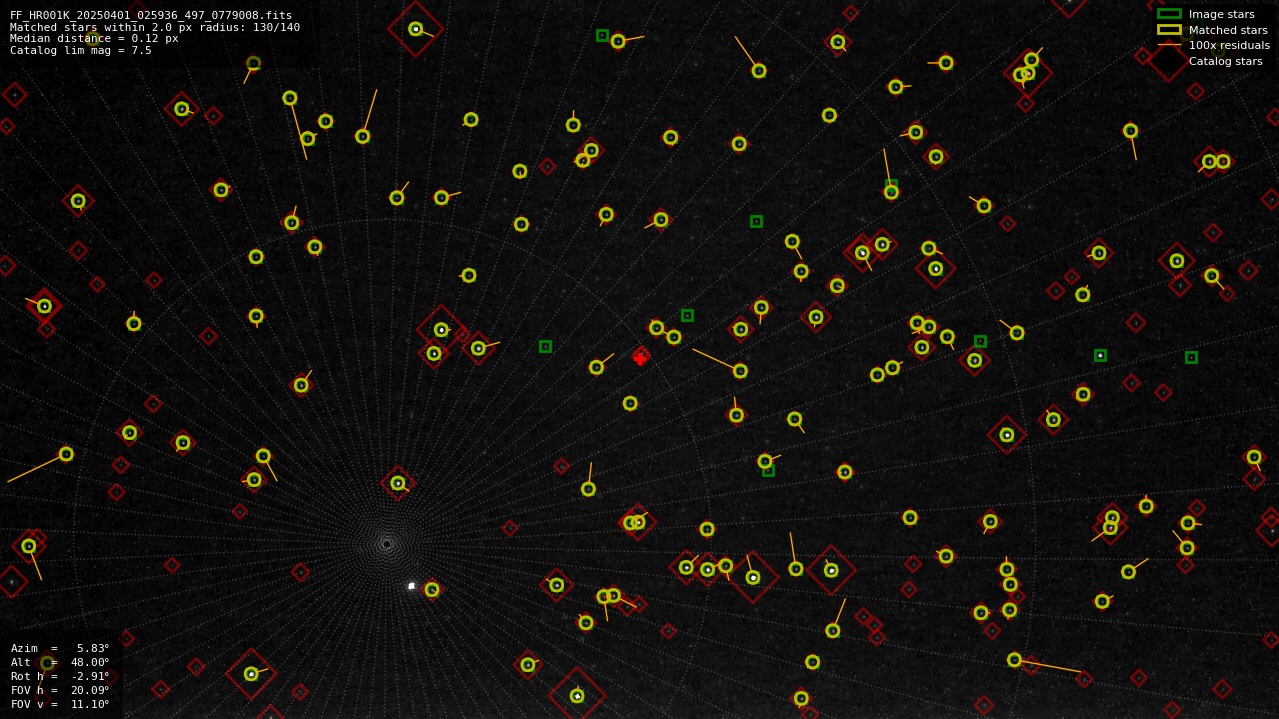Click the FF_HR001K .fits file name text
The width and height of the screenshot is (1279, 719).
click(x=151, y=15)
